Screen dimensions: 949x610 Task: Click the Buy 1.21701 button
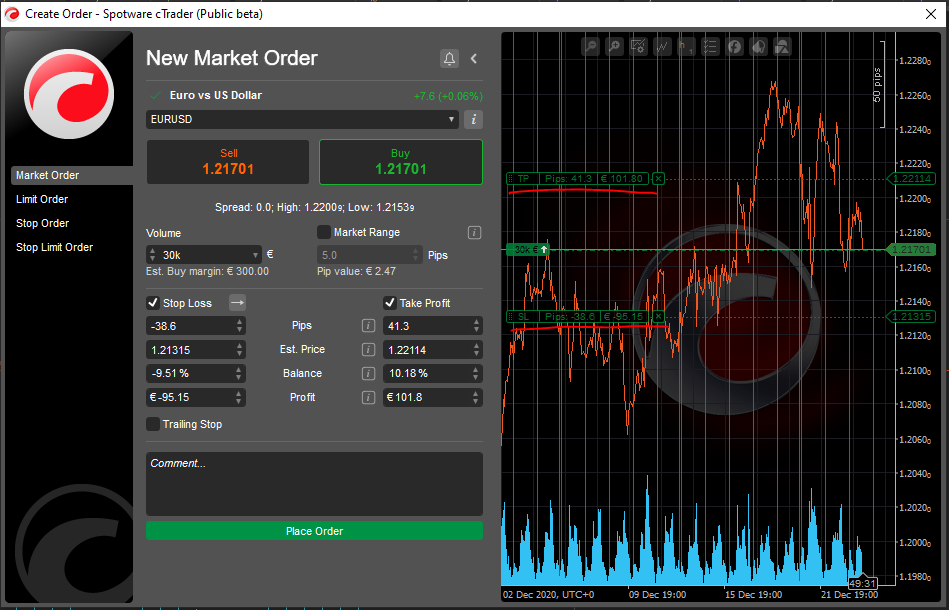pyautogui.click(x=401, y=162)
